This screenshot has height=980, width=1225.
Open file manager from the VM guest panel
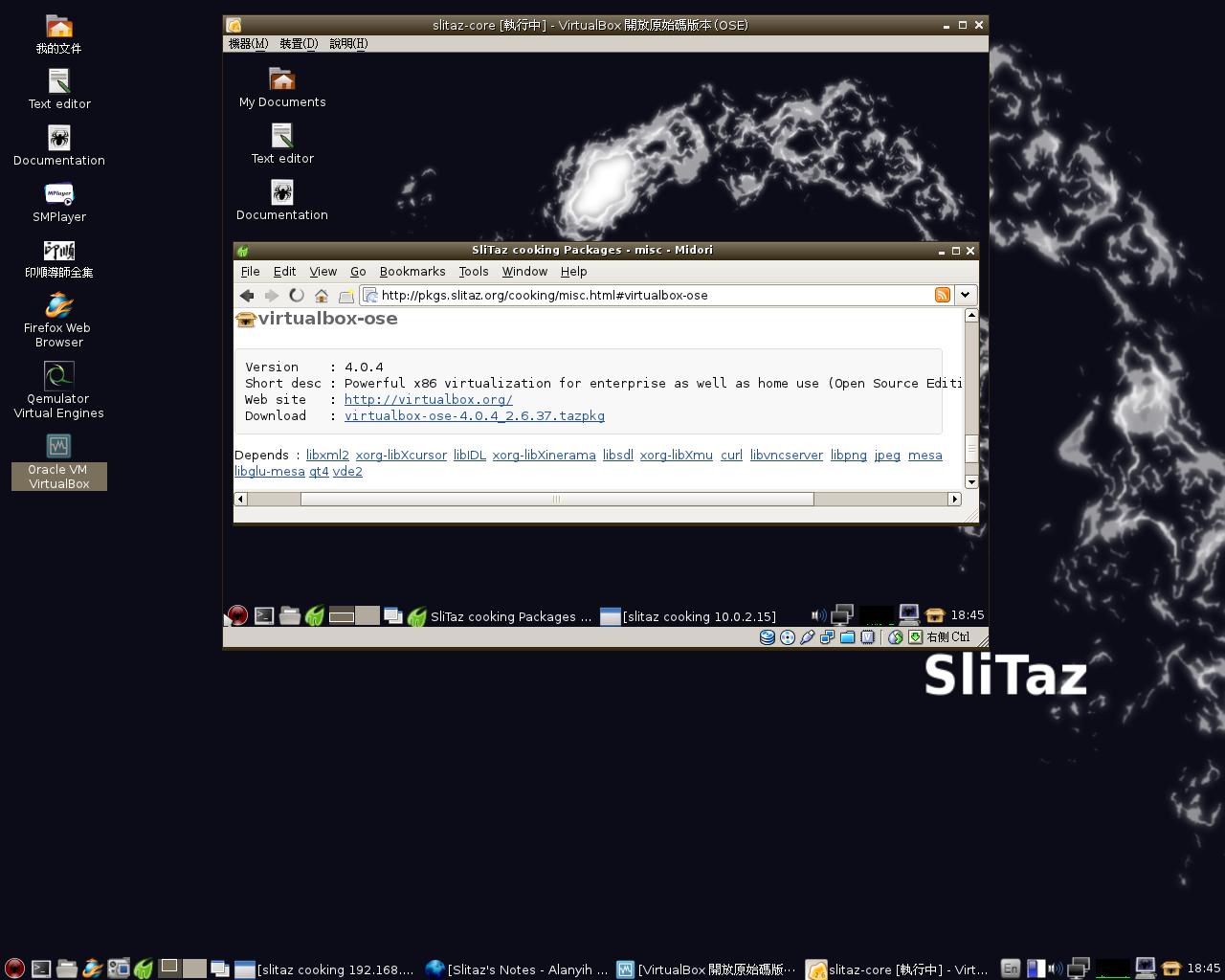coord(290,616)
